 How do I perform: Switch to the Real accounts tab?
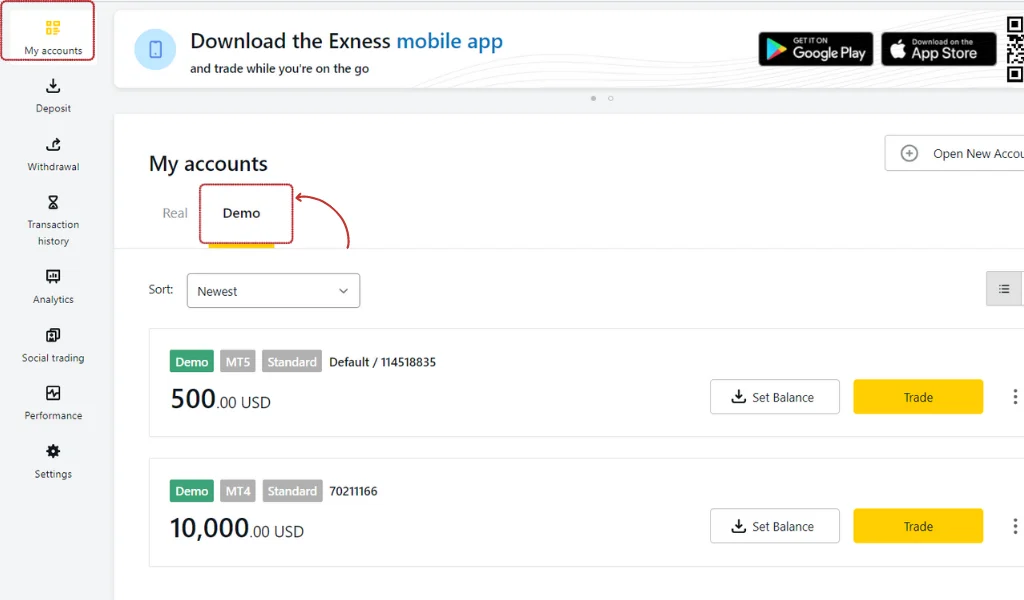click(174, 213)
